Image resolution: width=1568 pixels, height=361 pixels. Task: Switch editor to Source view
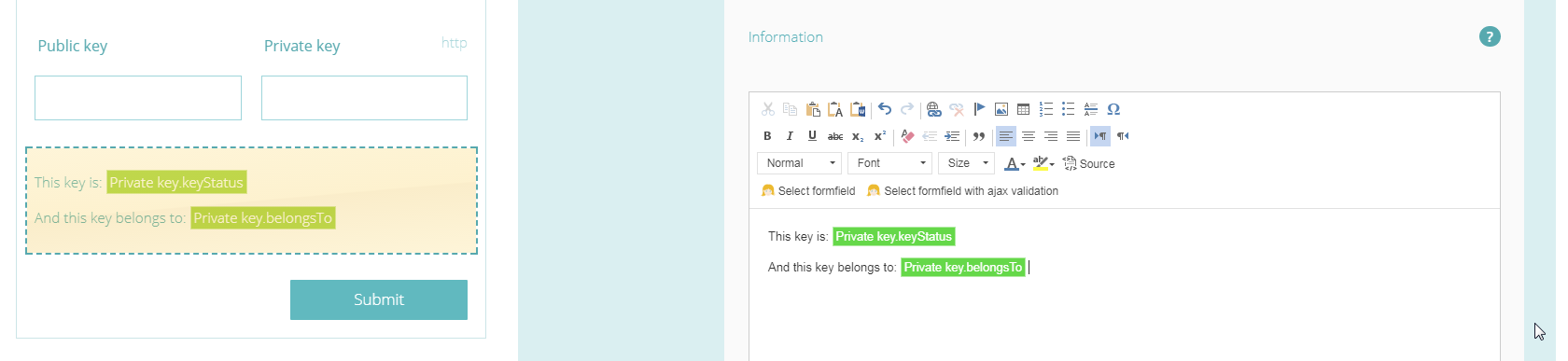click(1088, 164)
